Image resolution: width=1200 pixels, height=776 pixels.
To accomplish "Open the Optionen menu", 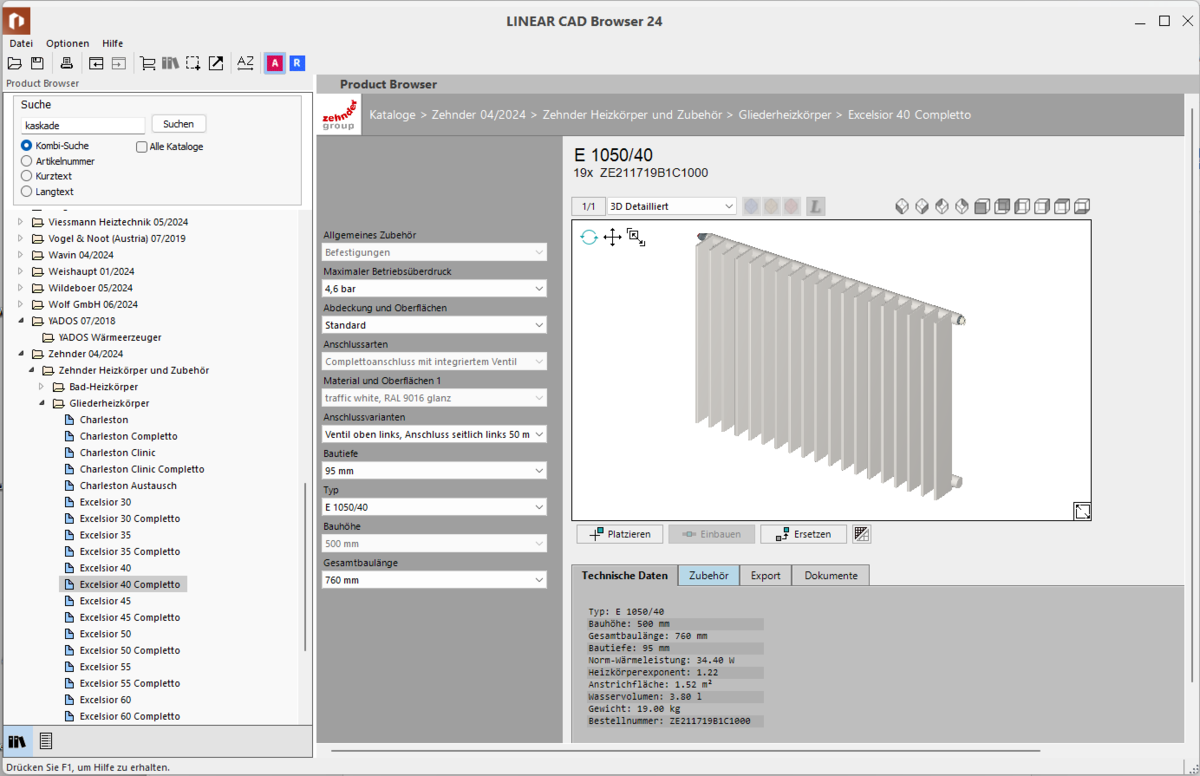I will [66, 43].
